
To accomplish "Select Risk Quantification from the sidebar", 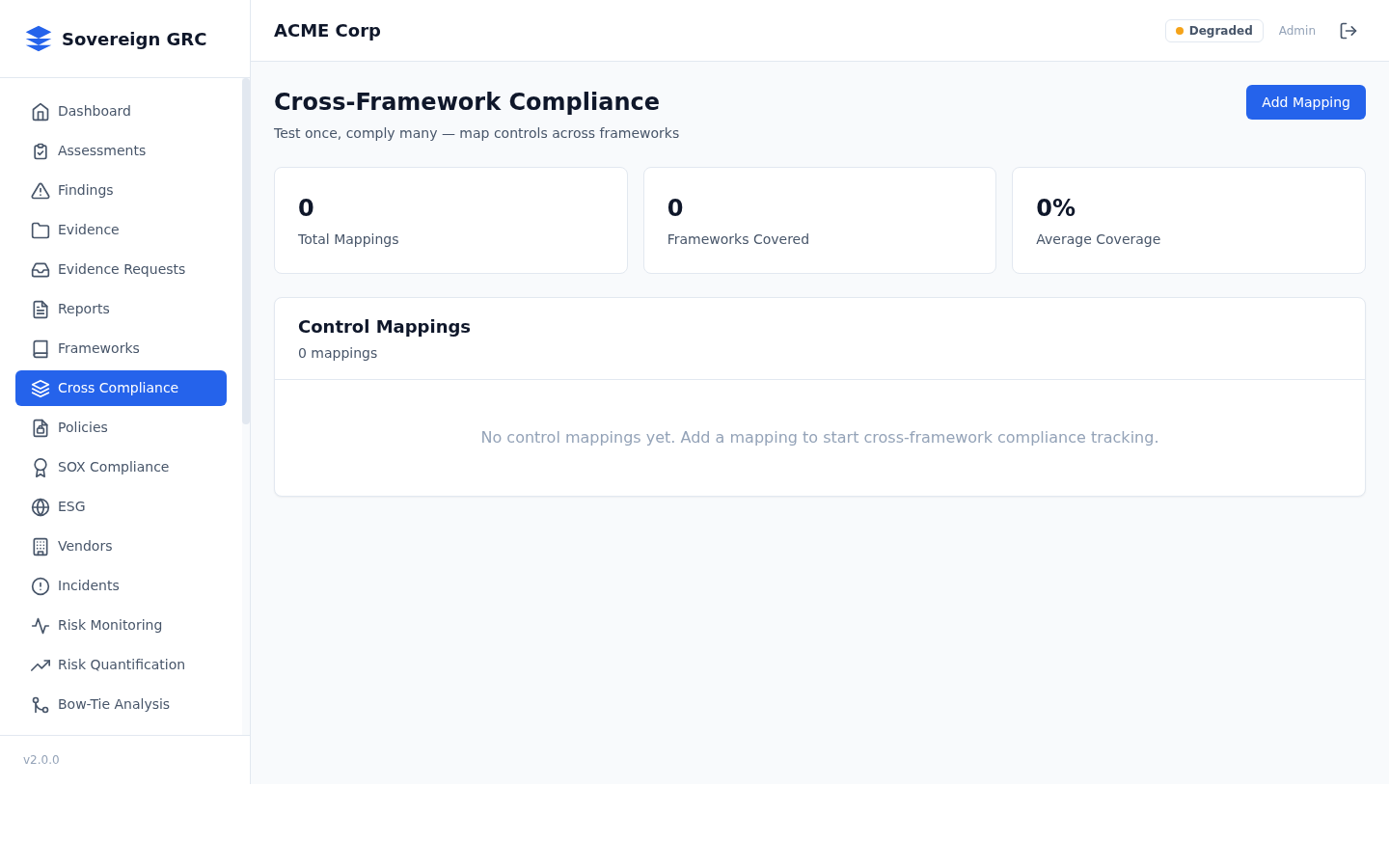I will click(122, 665).
